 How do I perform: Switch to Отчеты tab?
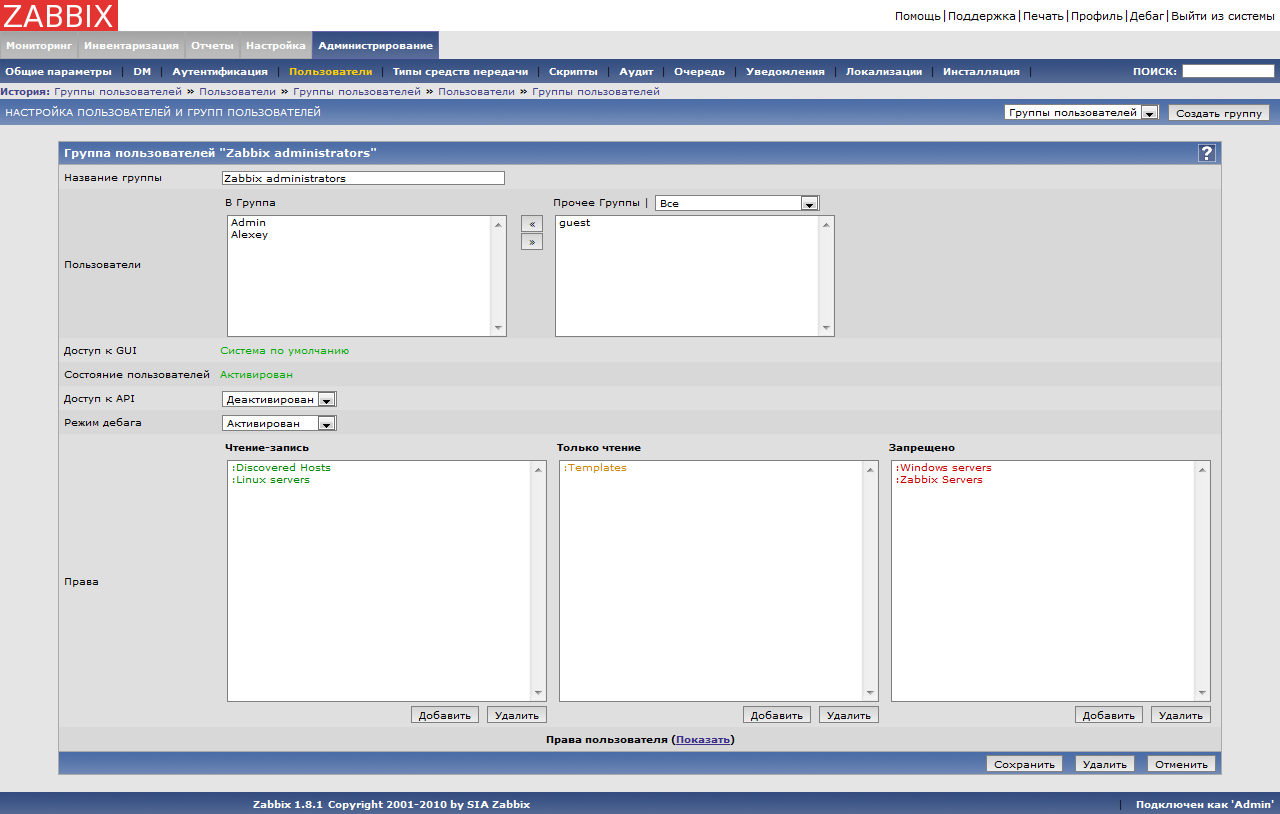click(212, 46)
